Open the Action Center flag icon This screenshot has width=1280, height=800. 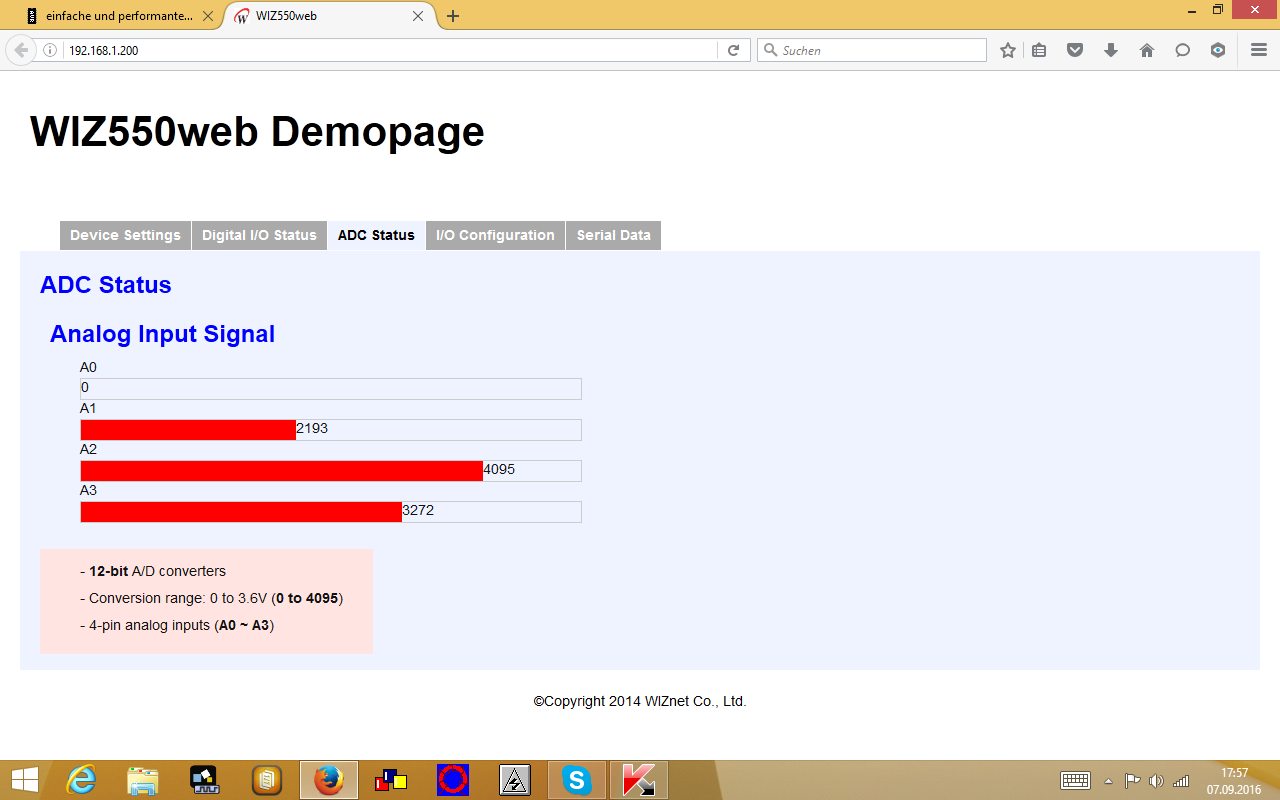point(1132,780)
